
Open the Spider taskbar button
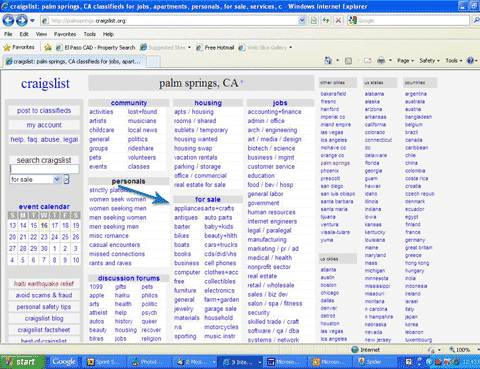pyautogui.click(x=374, y=362)
